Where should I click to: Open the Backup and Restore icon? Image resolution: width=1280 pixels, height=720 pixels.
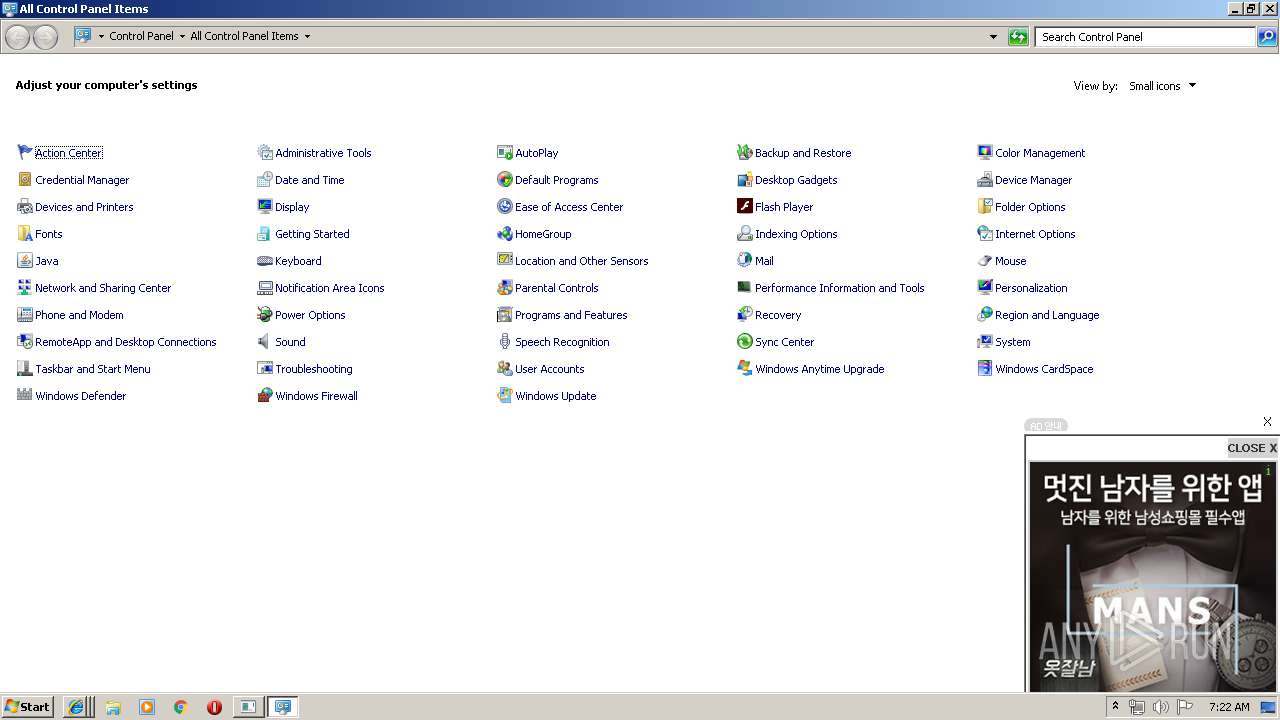point(745,152)
